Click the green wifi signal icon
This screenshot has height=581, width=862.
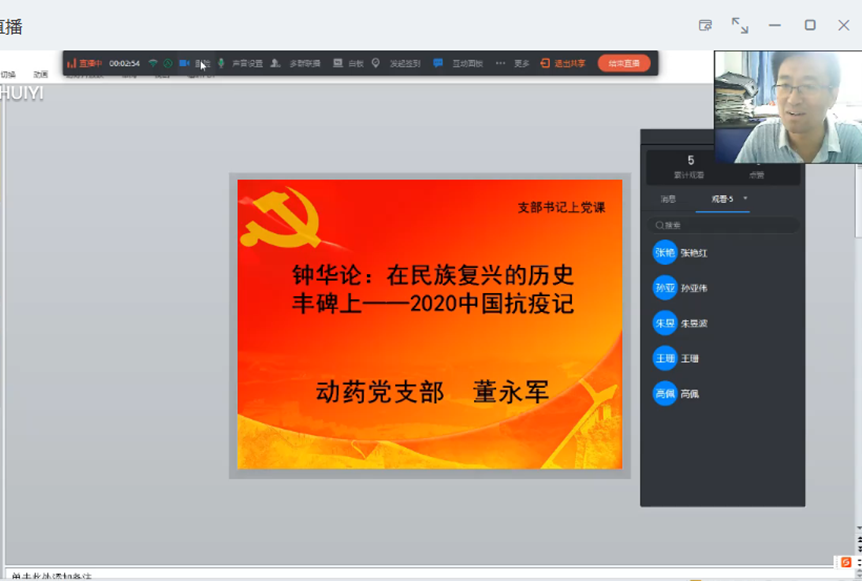coord(153,63)
